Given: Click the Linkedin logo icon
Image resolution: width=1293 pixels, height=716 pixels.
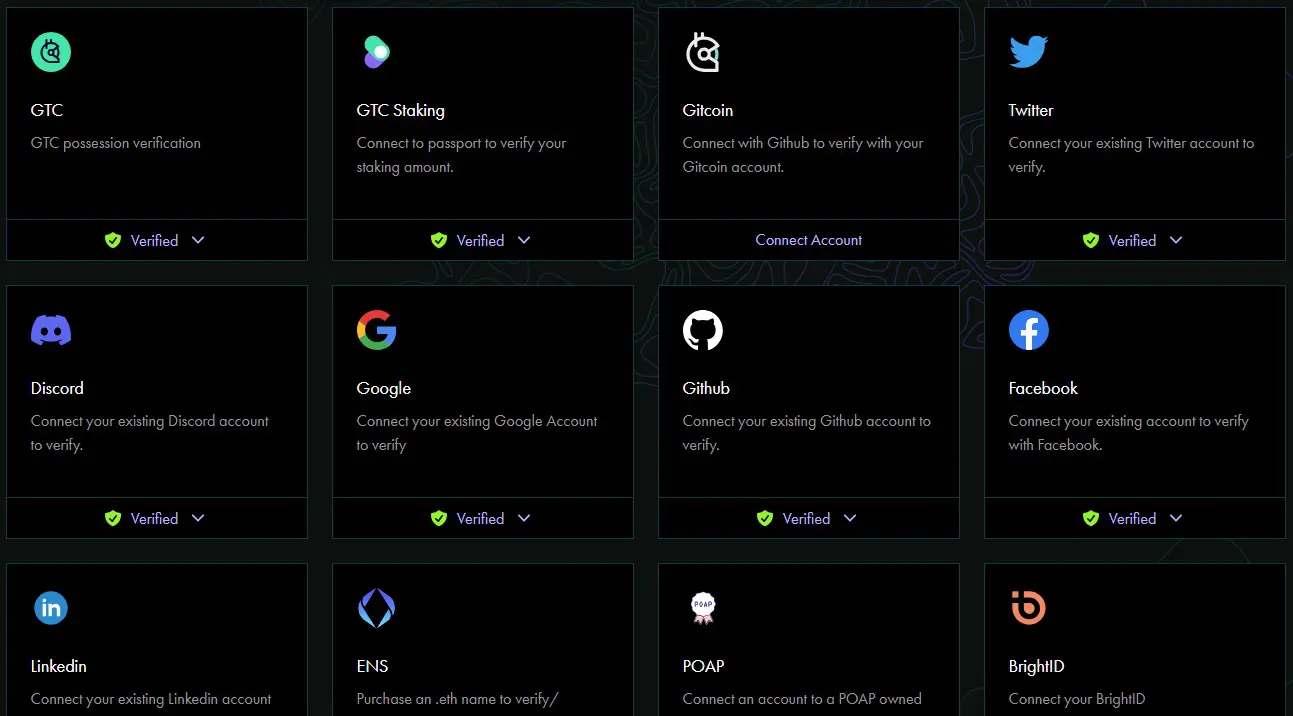Looking at the screenshot, I should coord(51,608).
